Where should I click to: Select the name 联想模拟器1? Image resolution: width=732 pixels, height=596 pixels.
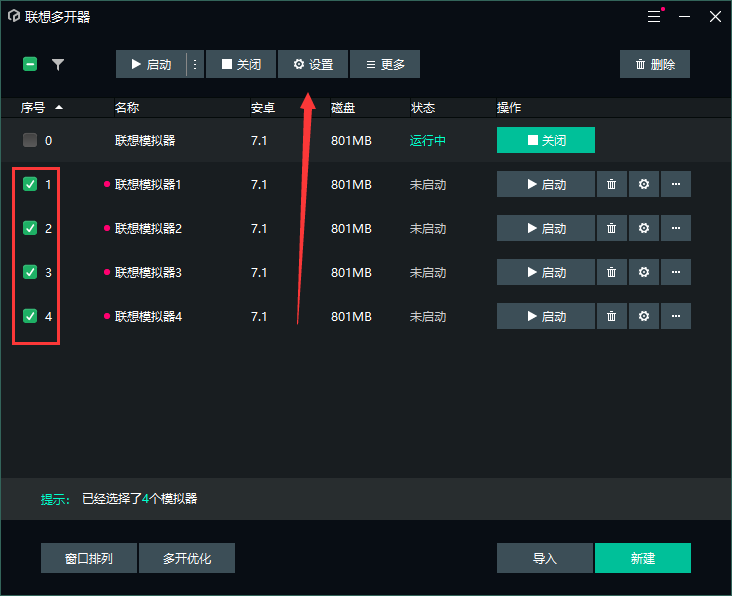(148, 185)
